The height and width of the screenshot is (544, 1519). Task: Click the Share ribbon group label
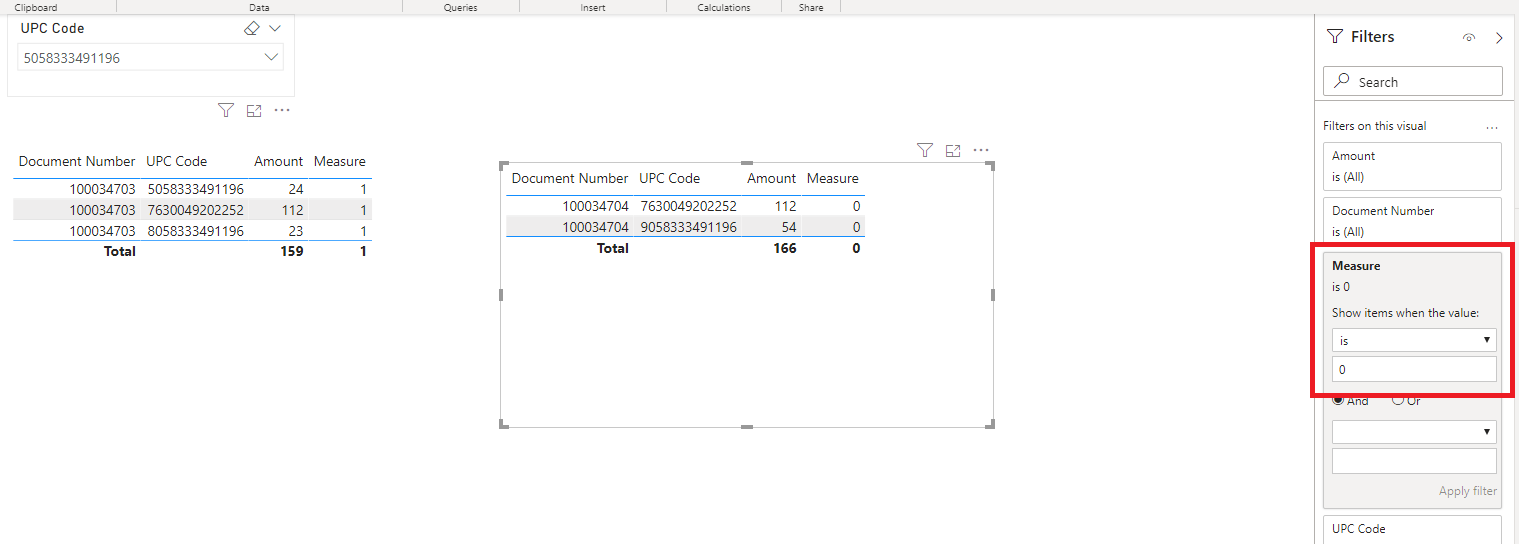point(811,7)
